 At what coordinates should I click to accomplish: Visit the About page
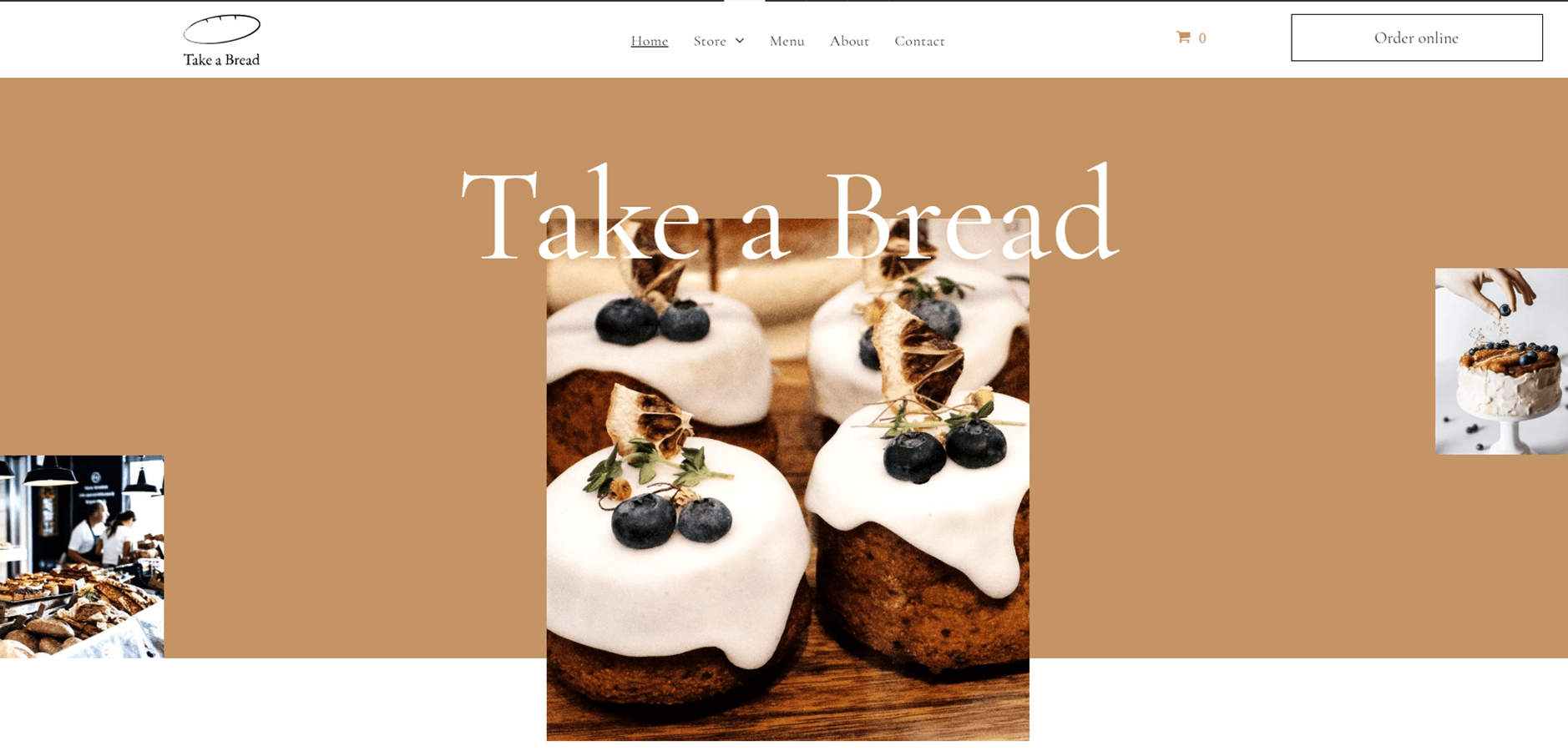(x=849, y=41)
